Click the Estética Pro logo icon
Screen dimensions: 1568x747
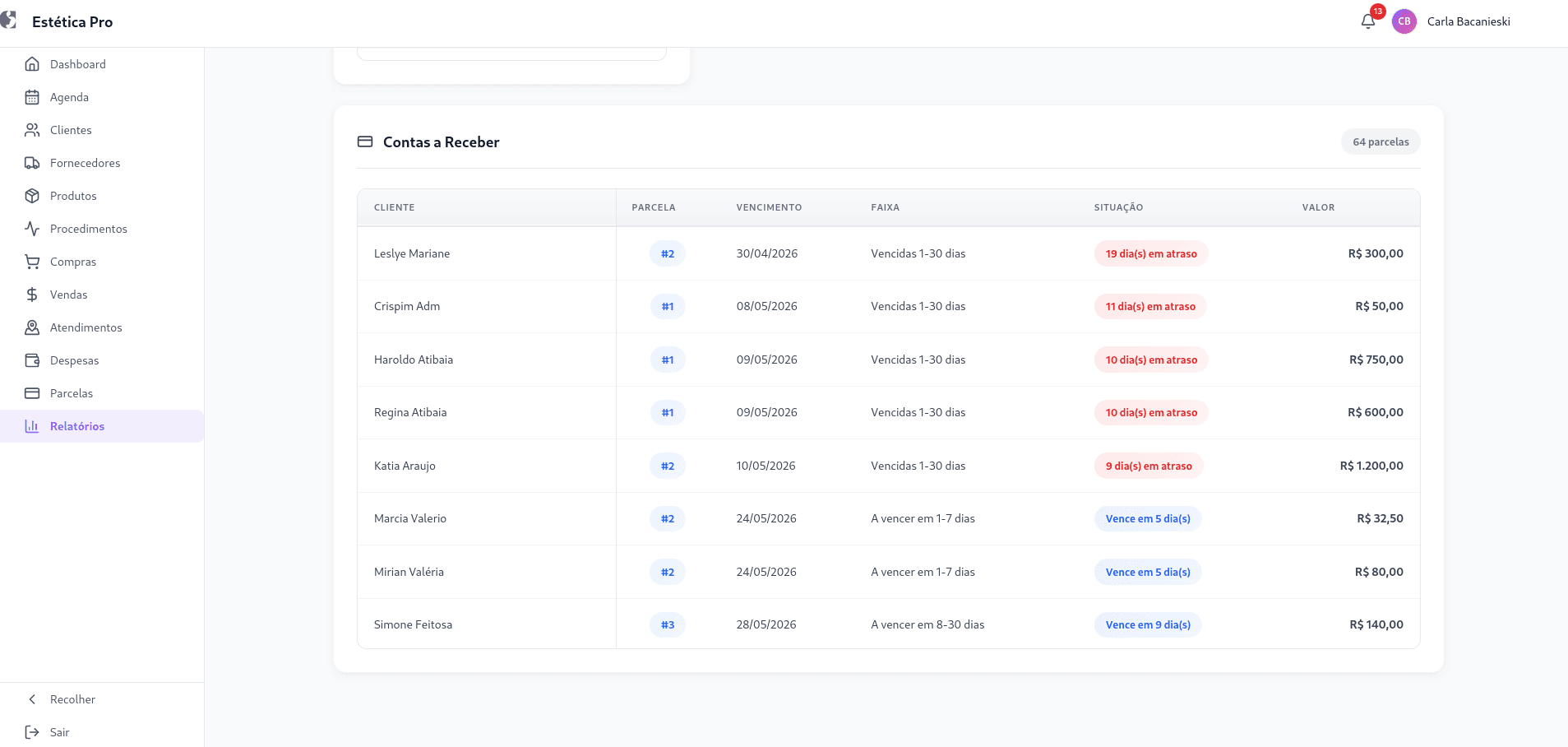click(x=8, y=20)
